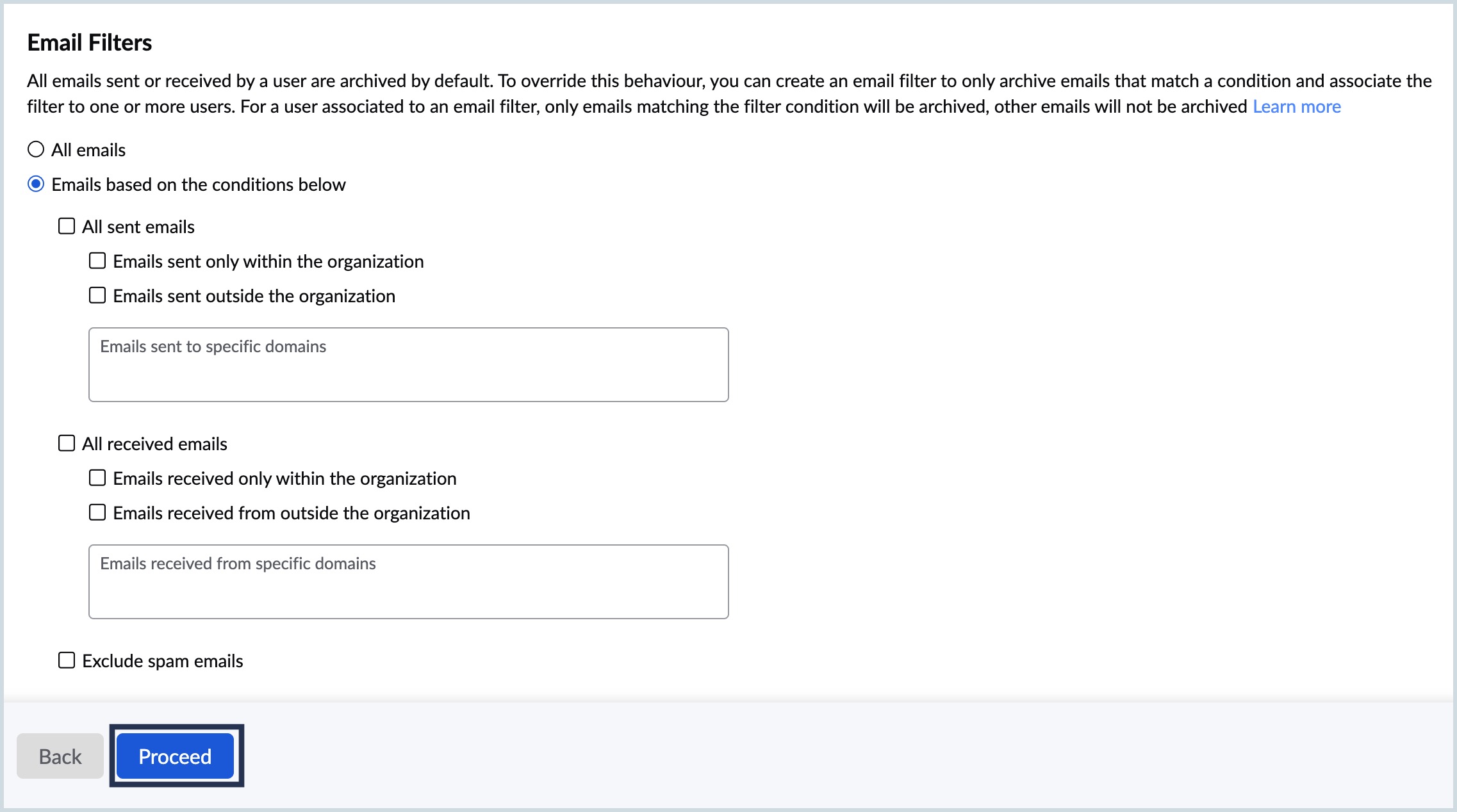Tick the Exclude spam emails checkbox
This screenshot has height=812, width=1457.
point(67,660)
